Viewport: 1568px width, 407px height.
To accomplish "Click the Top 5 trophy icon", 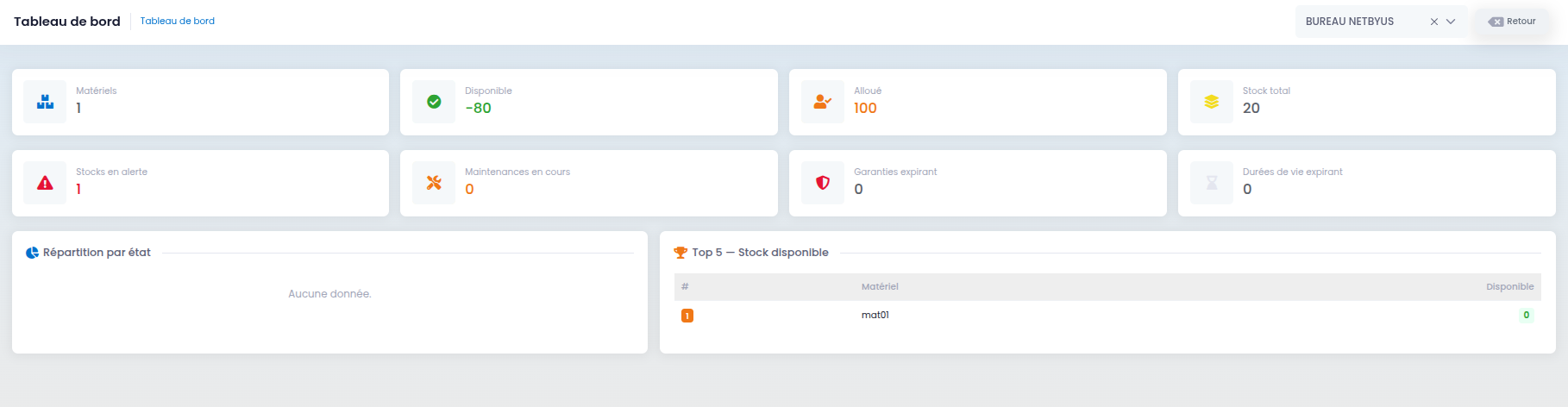I will point(681,253).
